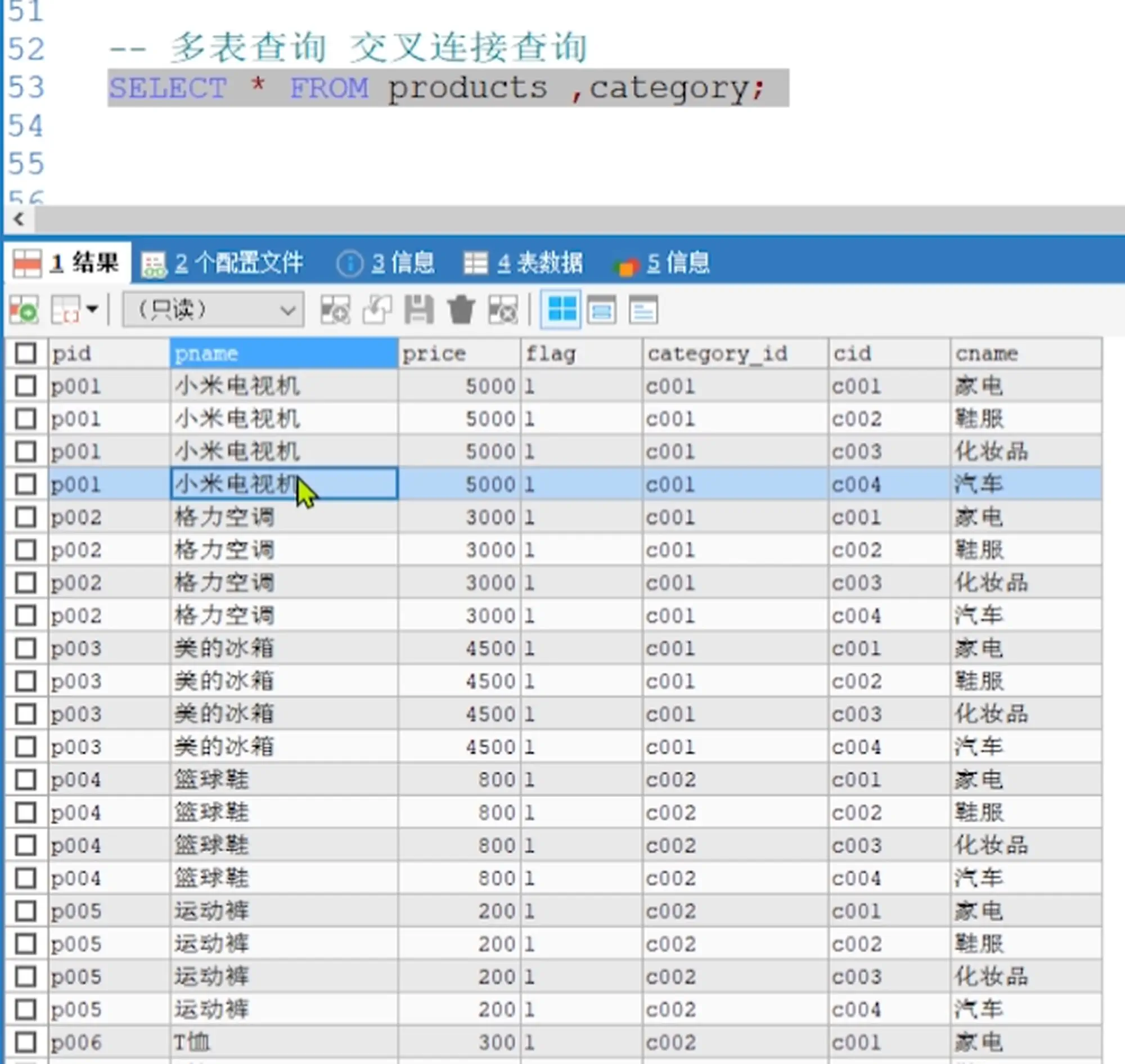Switch to the 2 个配置文件 tab
This screenshot has width=1125, height=1064.
[x=222, y=263]
